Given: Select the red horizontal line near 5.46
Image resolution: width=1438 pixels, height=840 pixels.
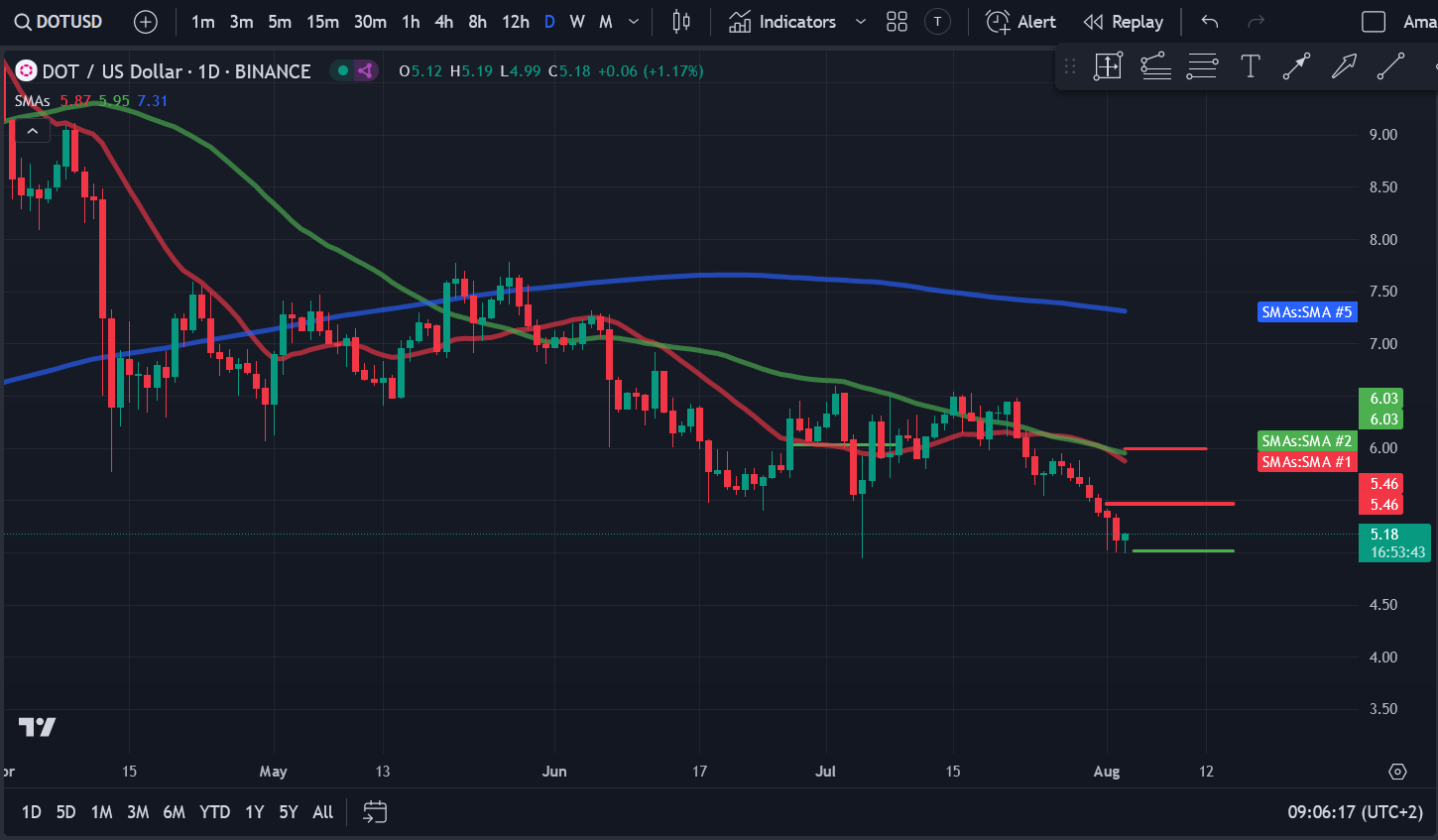Looking at the screenshot, I should coord(1170,504).
